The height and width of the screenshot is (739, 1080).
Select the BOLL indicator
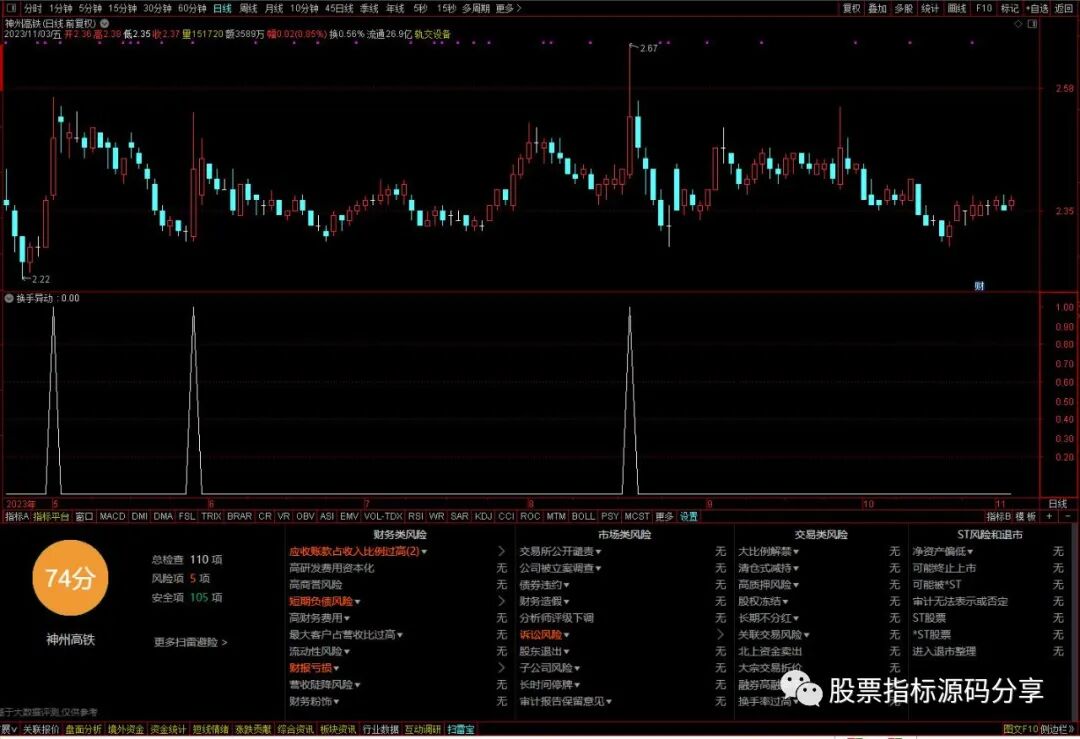tap(583, 516)
